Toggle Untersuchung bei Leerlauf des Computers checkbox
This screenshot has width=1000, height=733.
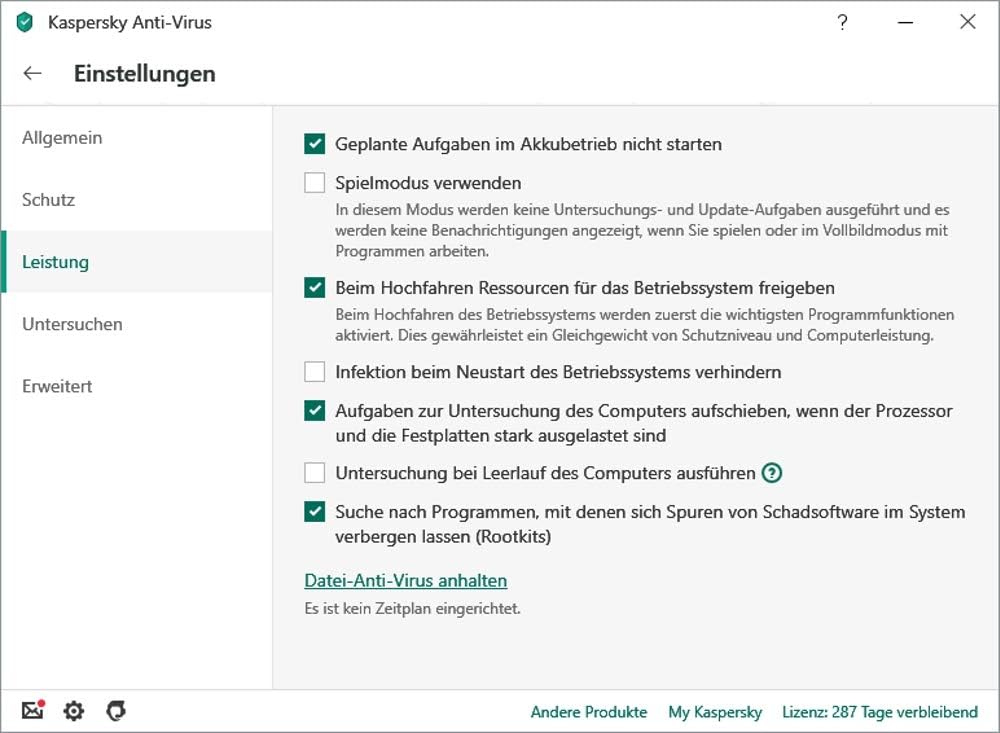tap(315, 473)
